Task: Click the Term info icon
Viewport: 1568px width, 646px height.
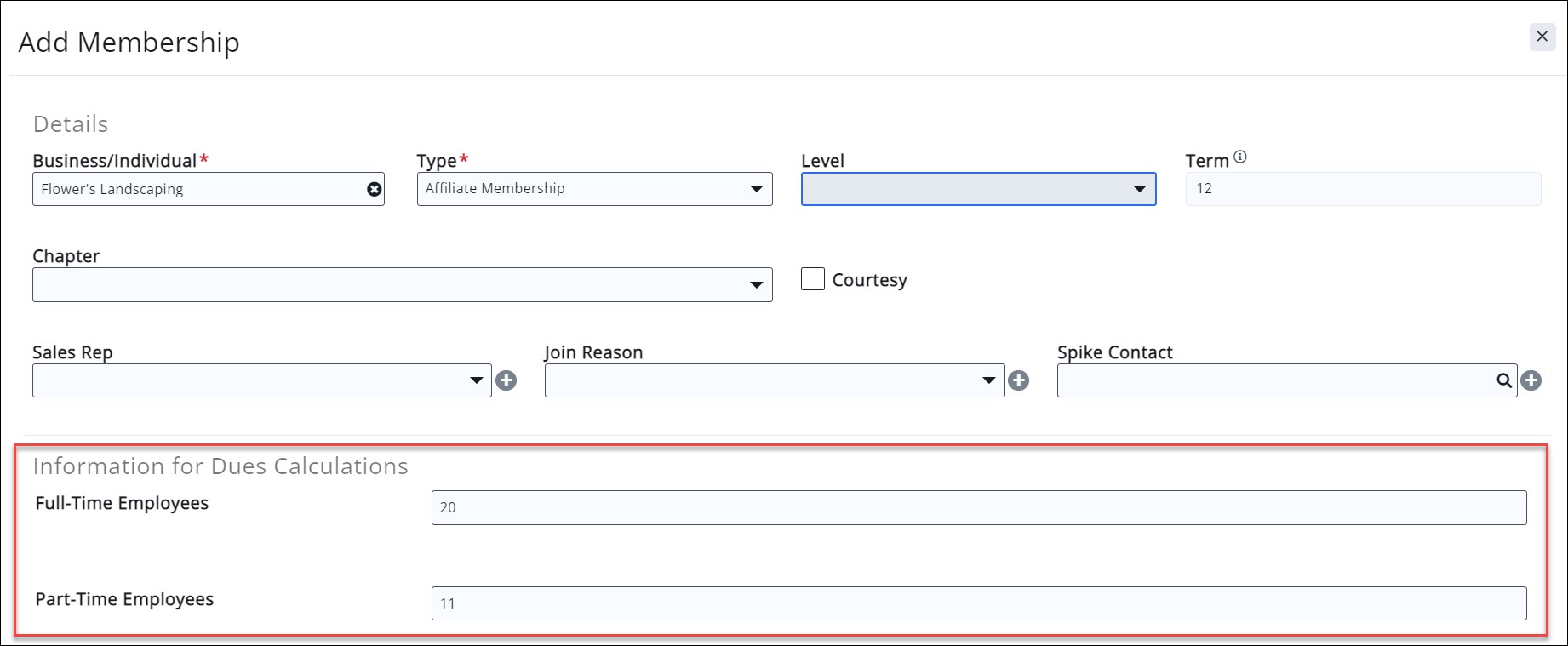Action: (1240, 157)
